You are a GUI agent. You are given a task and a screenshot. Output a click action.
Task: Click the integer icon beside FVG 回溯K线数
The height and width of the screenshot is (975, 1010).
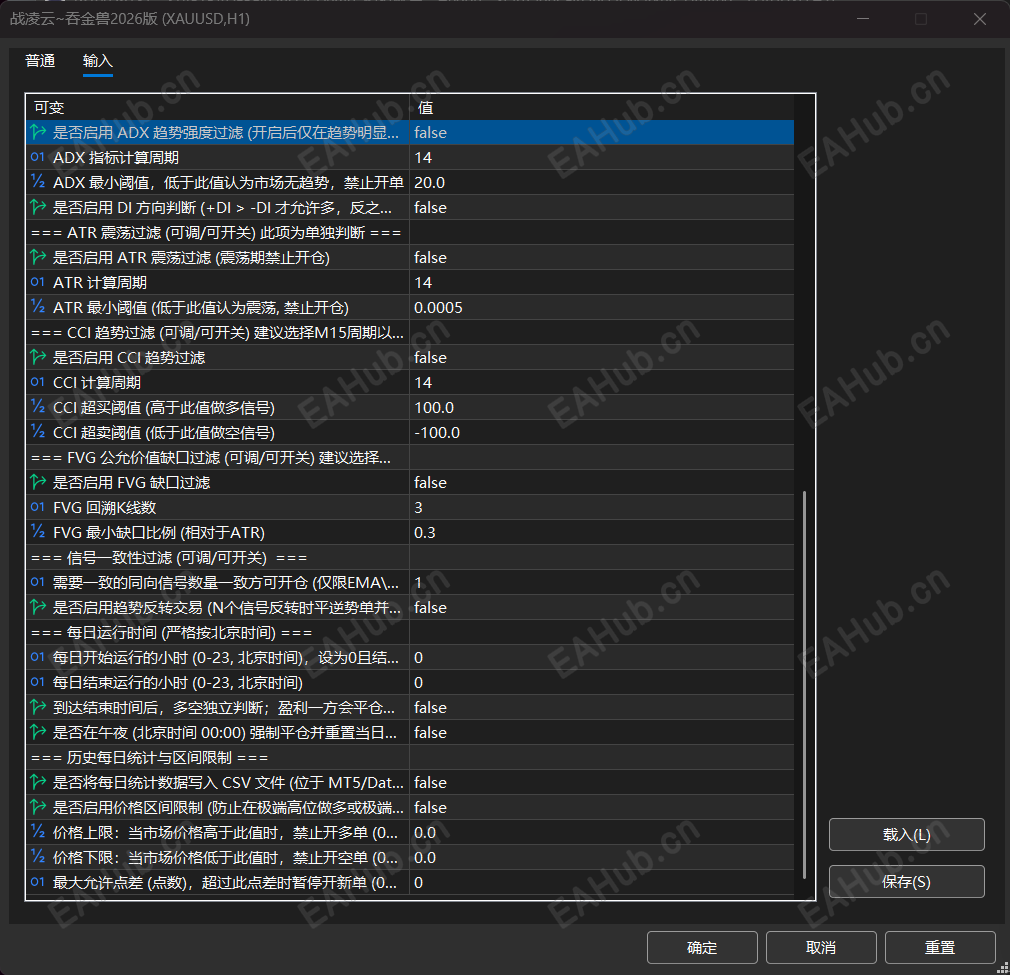(38, 507)
